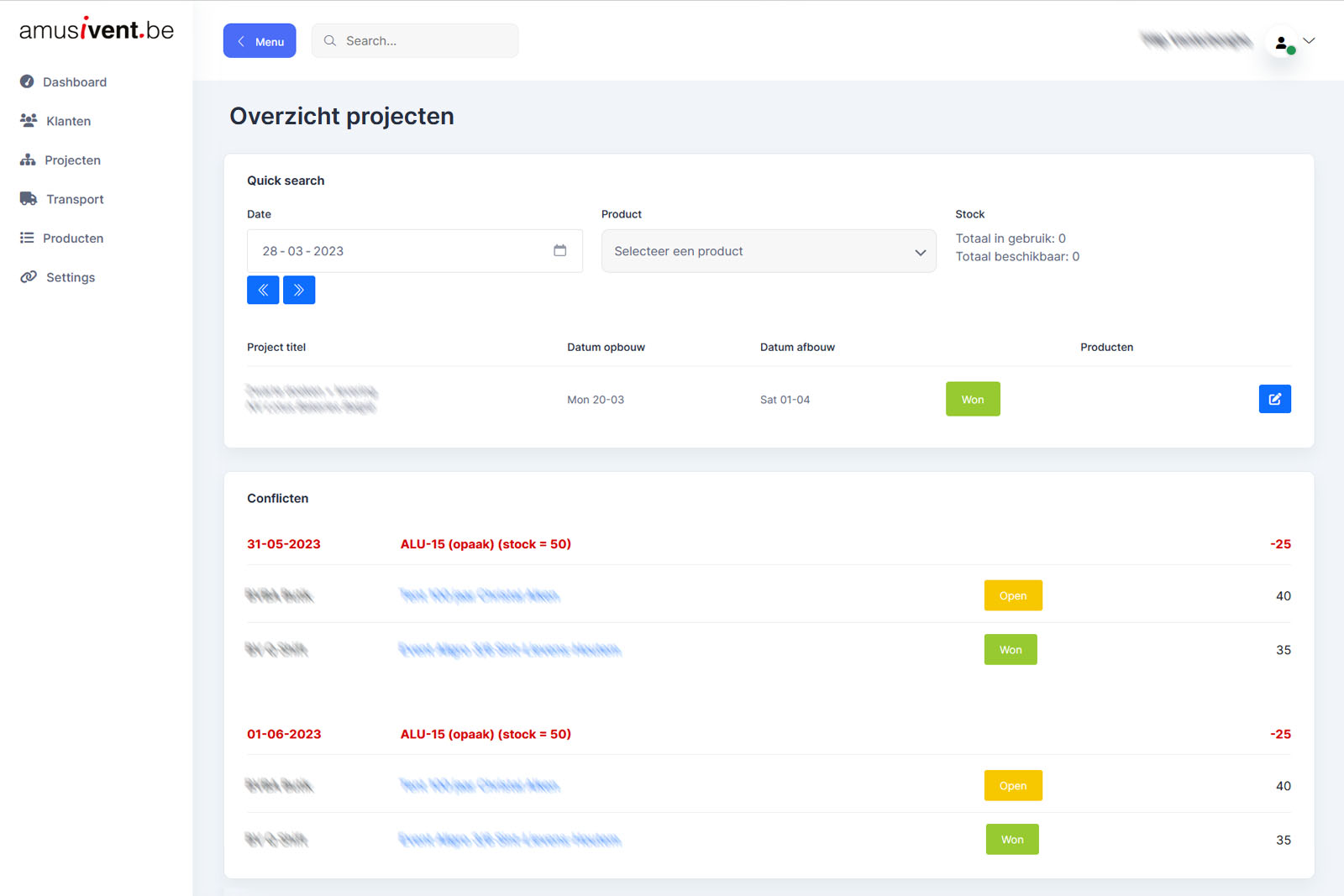1344x896 pixels.
Task: Click the calendar icon in Date field
Action: pyautogui.click(x=560, y=250)
